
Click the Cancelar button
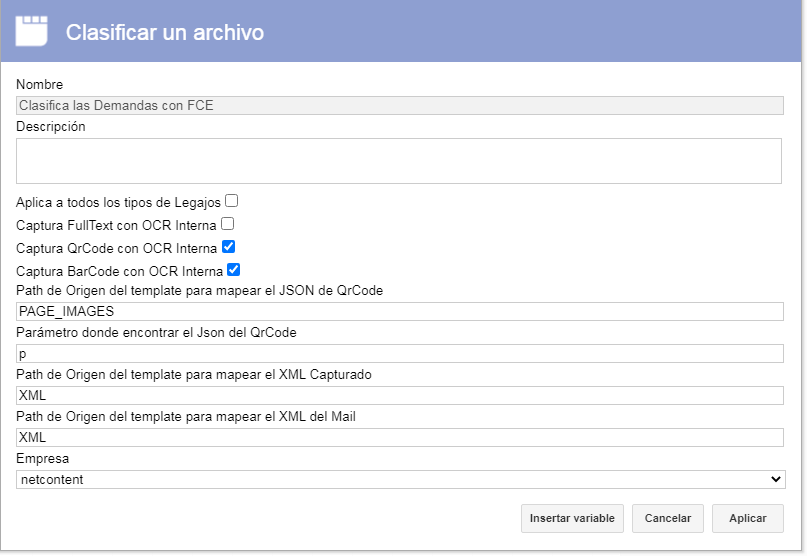click(668, 518)
